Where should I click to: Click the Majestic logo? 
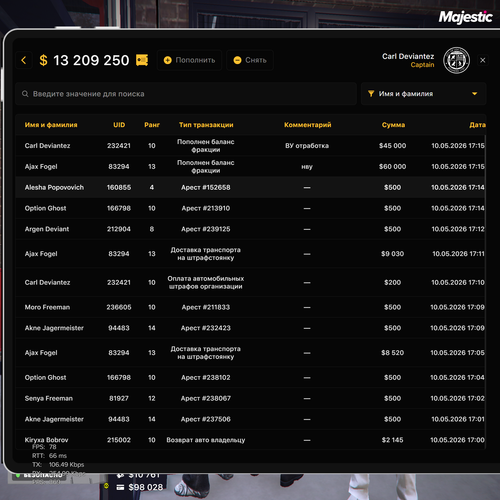[465, 17]
